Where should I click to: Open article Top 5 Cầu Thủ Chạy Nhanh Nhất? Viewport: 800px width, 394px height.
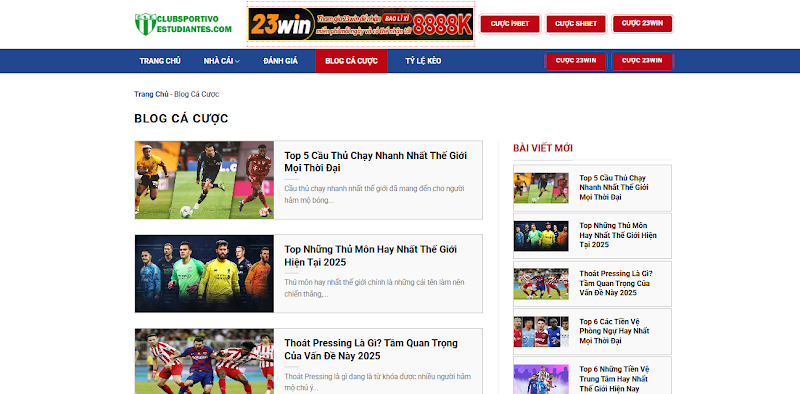376,161
